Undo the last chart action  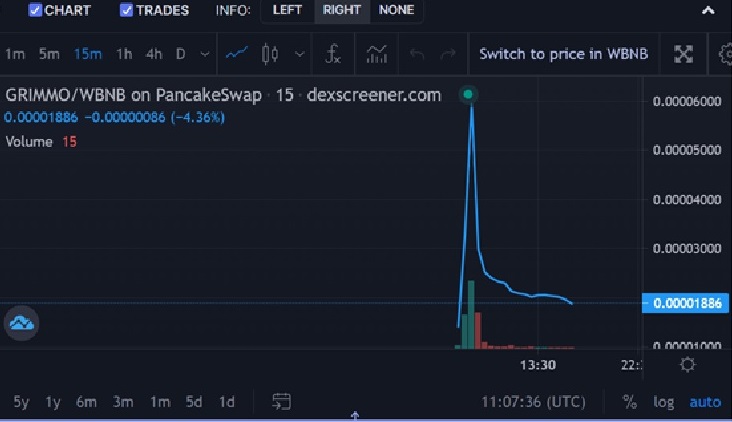tap(417, 54)
